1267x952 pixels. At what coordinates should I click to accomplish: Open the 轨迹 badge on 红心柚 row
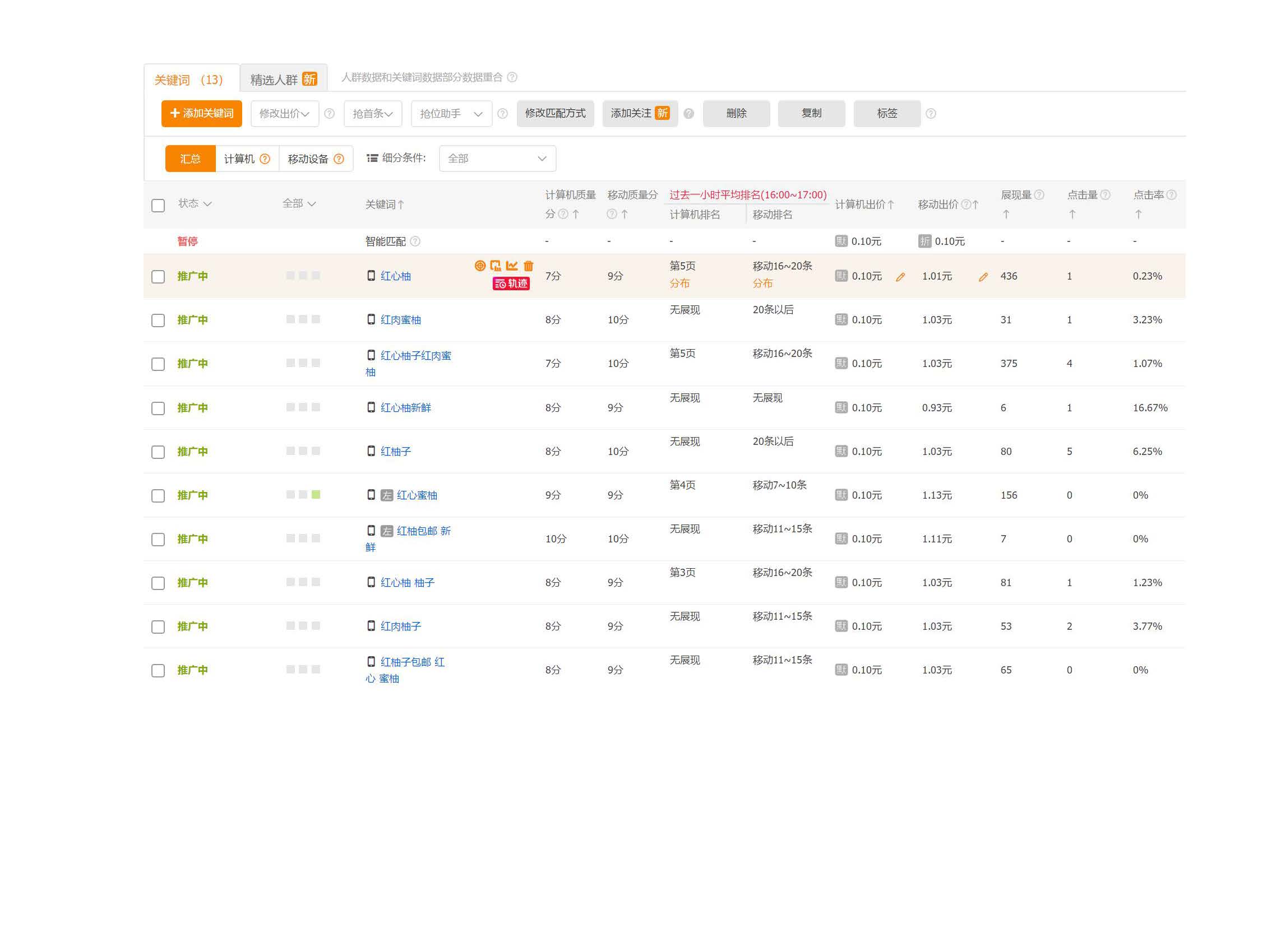(511, 284)
